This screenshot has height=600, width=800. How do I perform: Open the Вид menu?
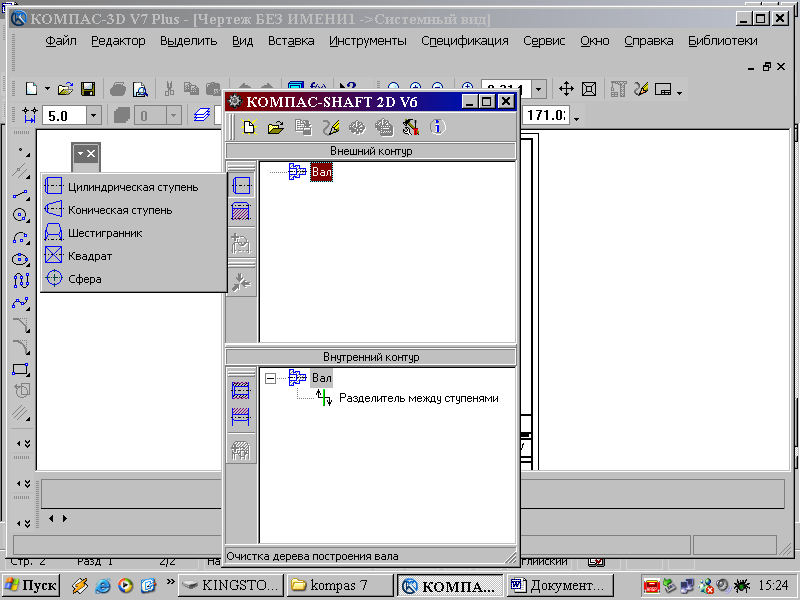tap(242, 41)
